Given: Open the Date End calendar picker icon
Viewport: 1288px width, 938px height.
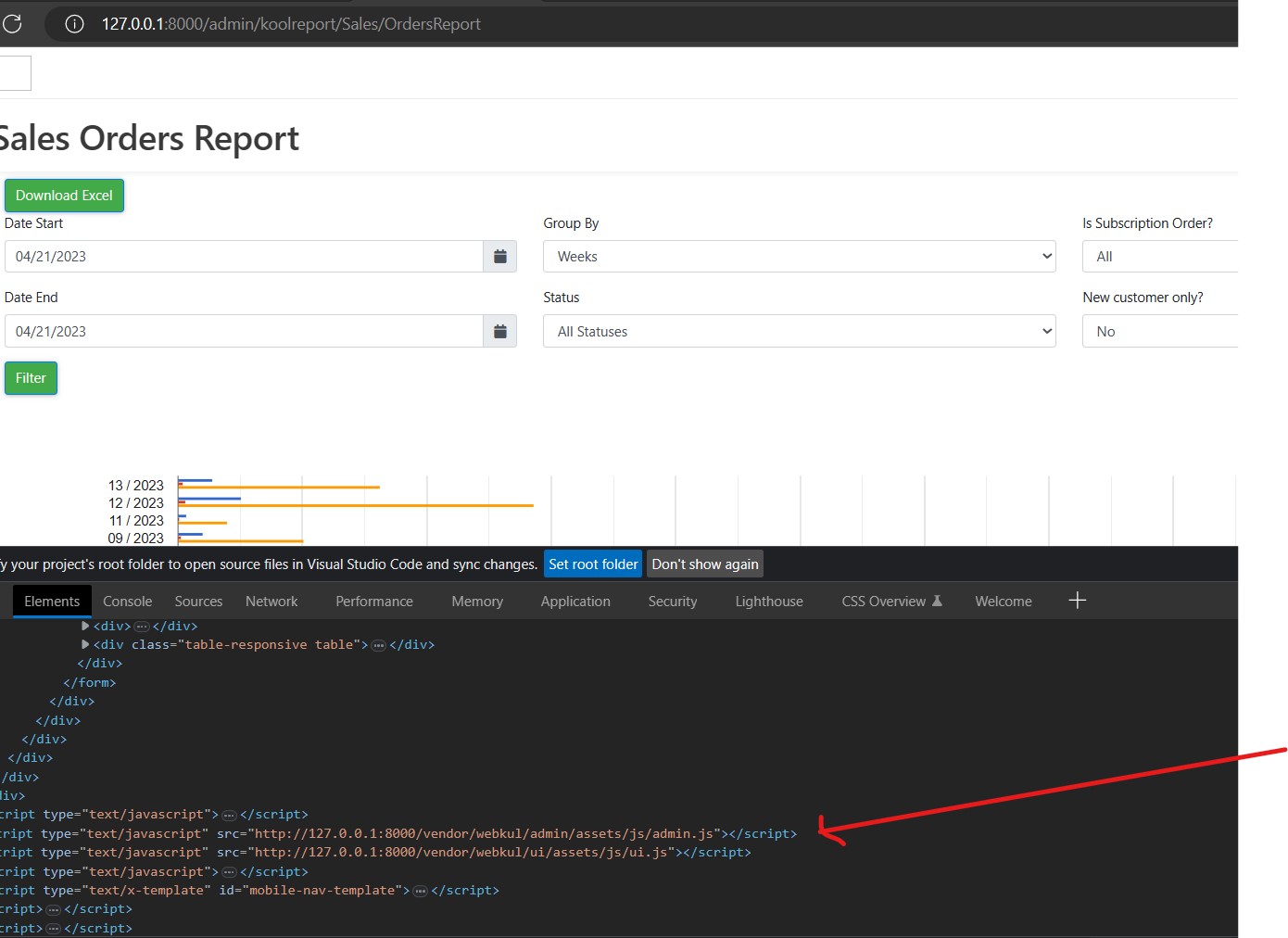Looking at the screenshot, I should pyautogui.click(x=499, y=331).
